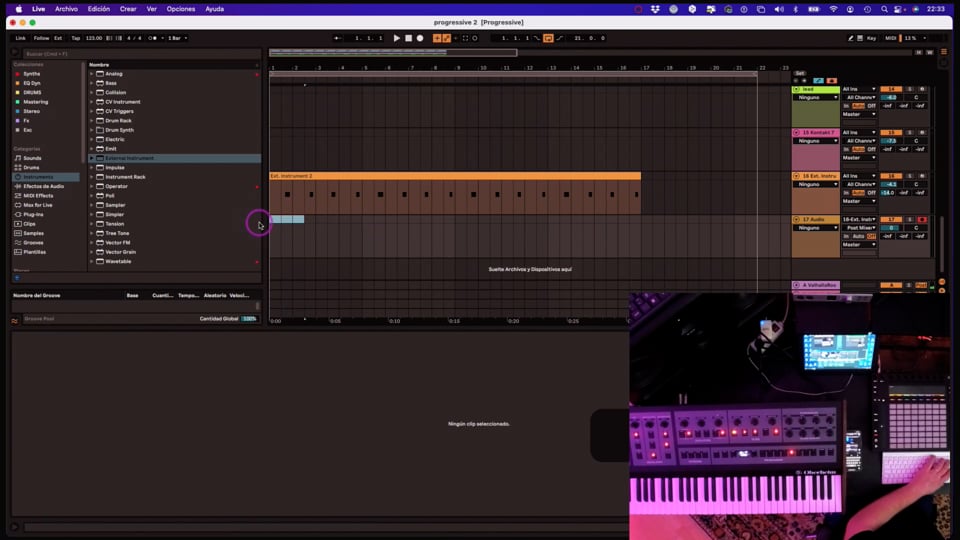Expand the Sampler folder
Screen dimensions: 960x540
[92, 205]
